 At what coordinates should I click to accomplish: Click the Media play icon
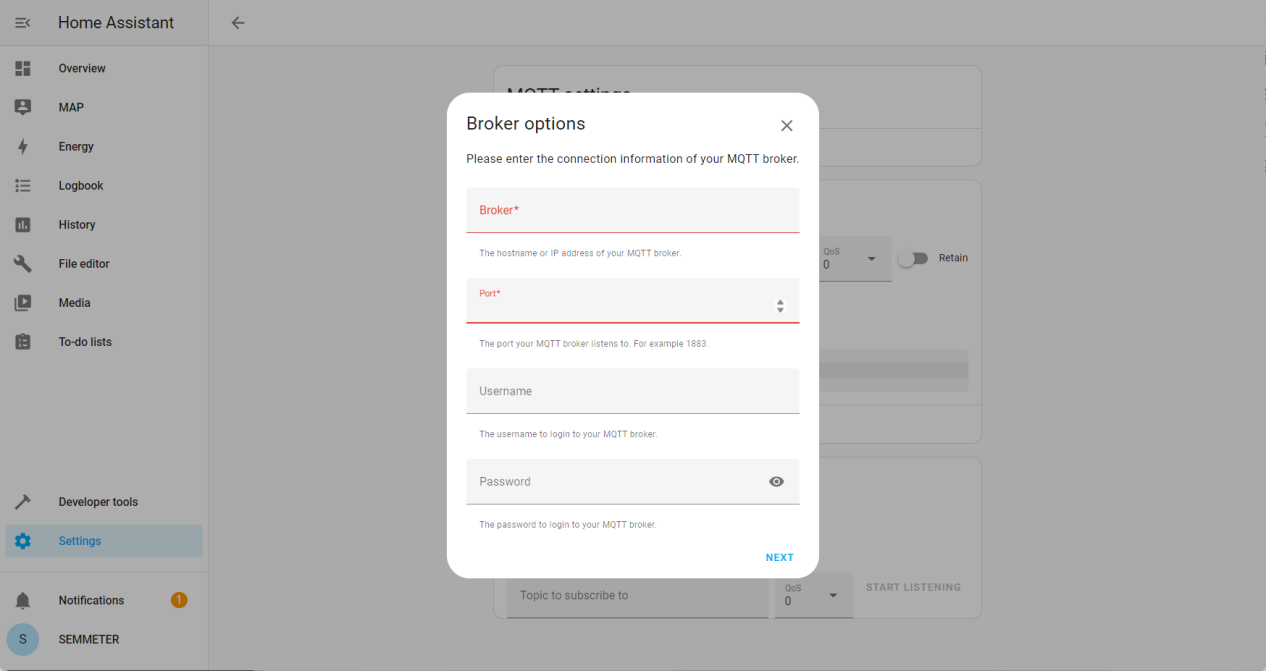23,303
